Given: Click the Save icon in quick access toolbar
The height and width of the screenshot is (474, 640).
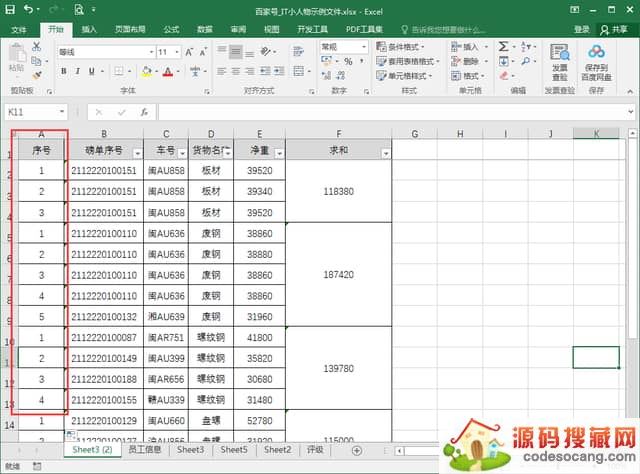Looking at the screenshot, I should click(9, 9).
